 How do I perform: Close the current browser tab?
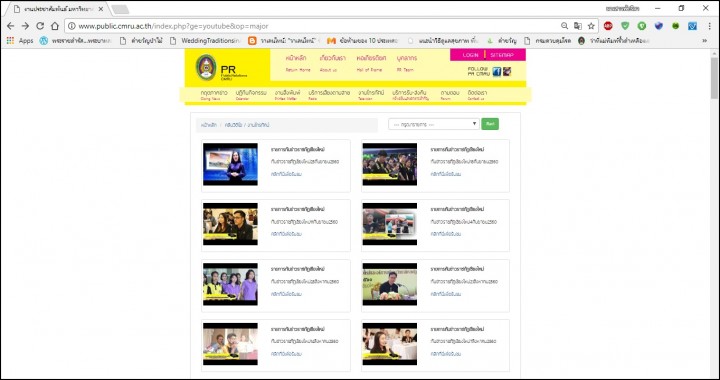tap(101, 9)
